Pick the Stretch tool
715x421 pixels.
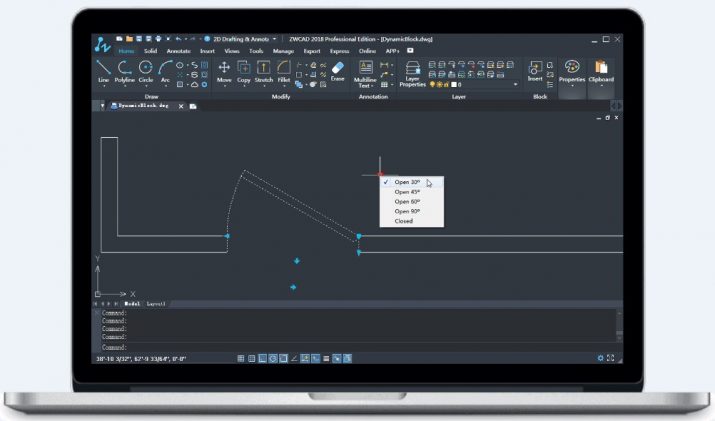coord(264,70)
